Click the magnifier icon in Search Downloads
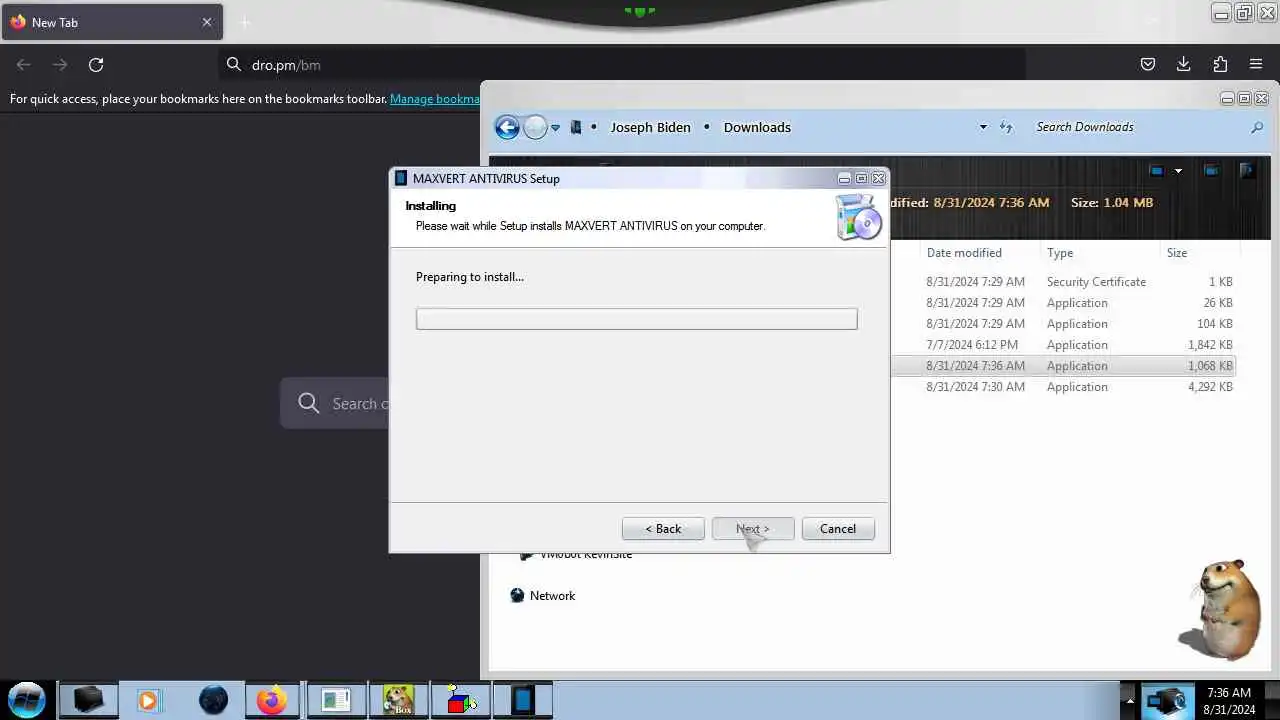The width and height of the screenshot is (1280, 720). 1257,127
